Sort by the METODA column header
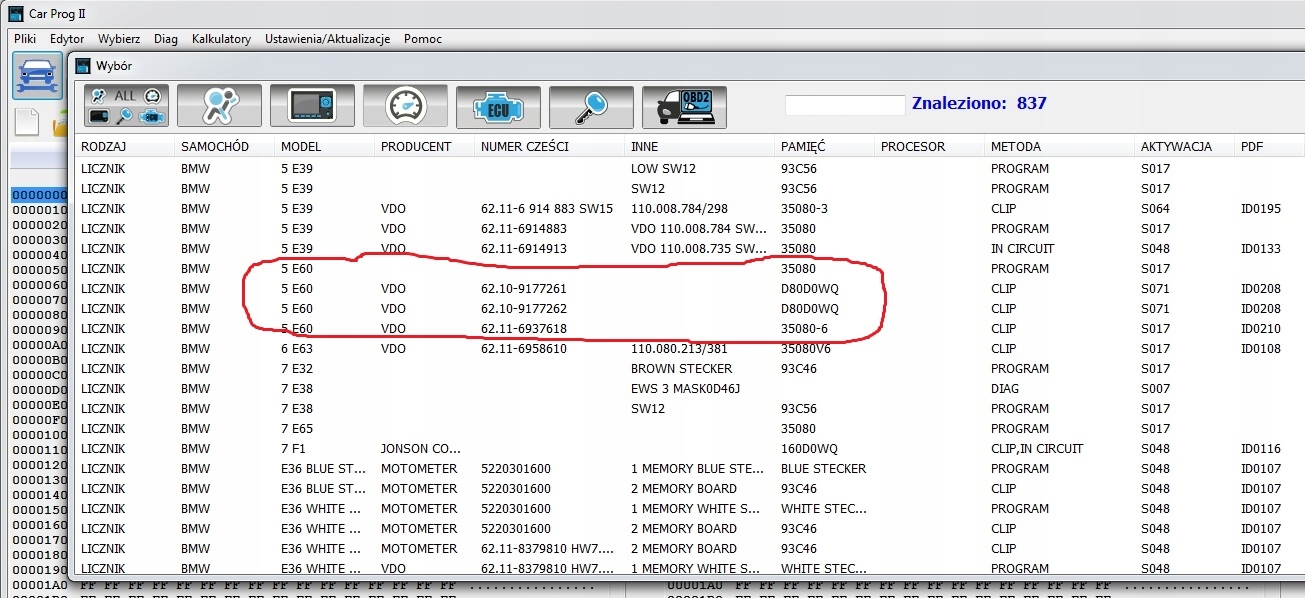 1060,146
